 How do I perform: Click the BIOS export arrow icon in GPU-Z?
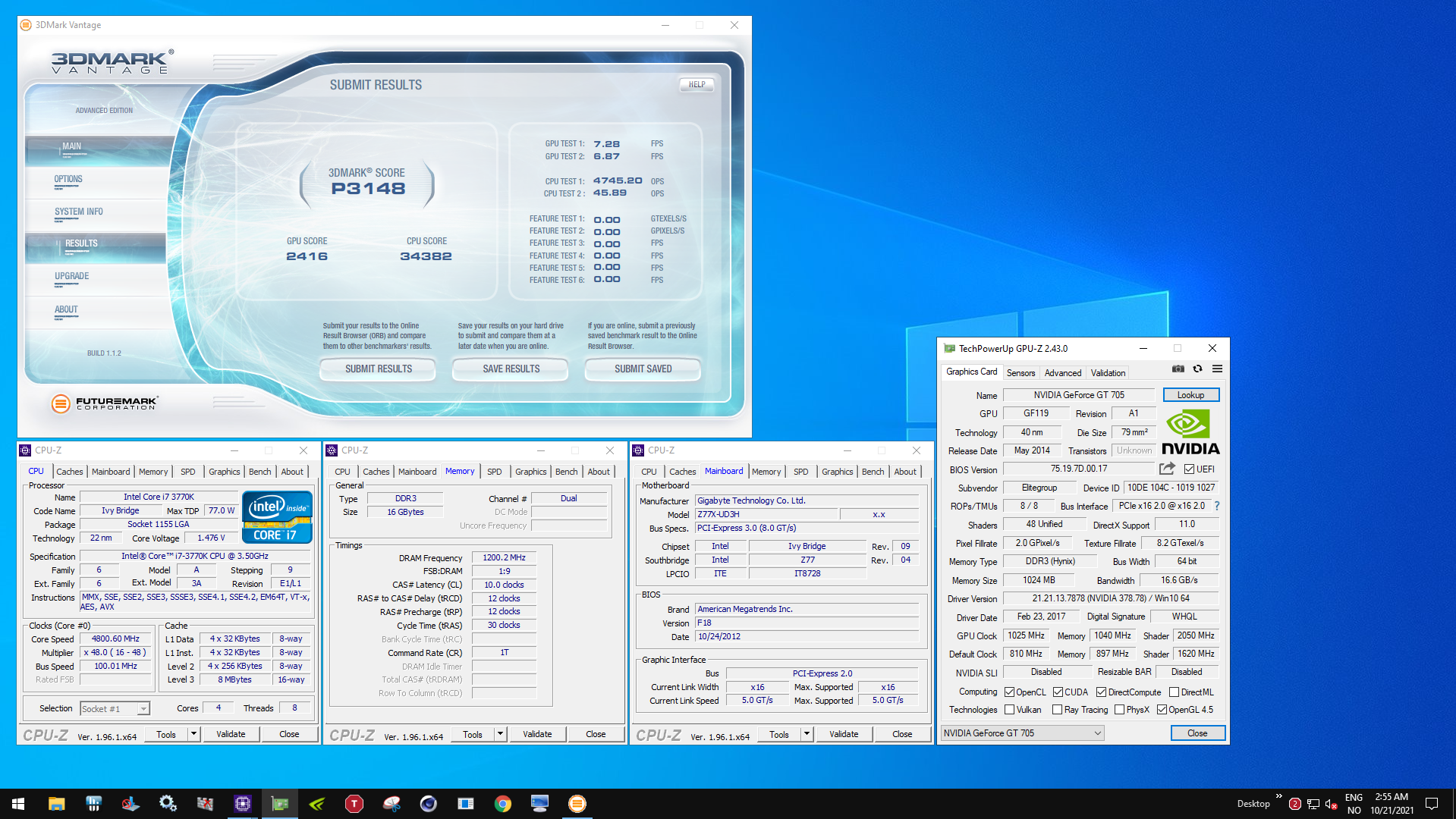1167,469
